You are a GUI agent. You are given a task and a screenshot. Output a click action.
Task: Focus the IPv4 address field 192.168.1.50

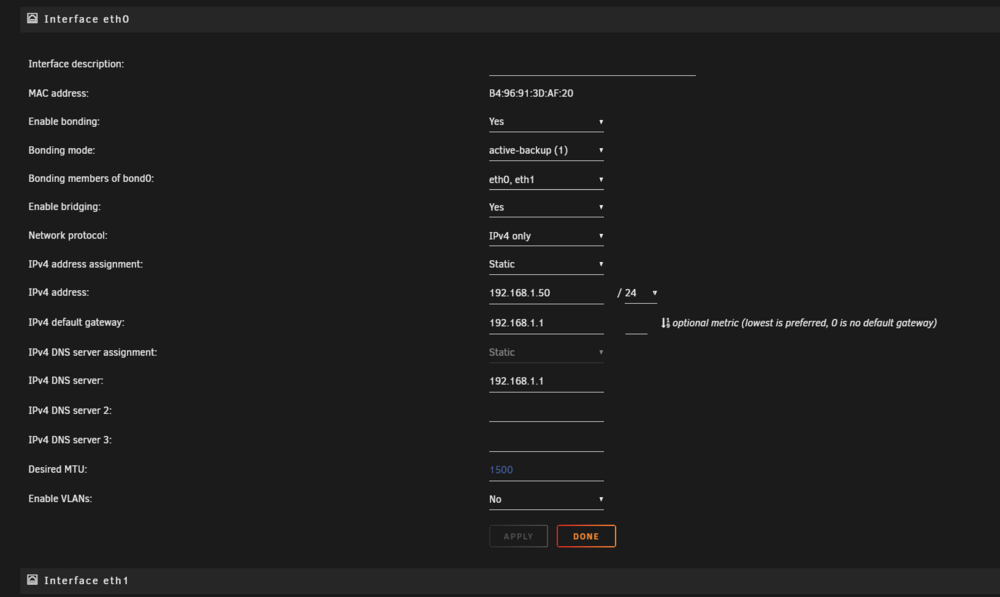[546, 293]
